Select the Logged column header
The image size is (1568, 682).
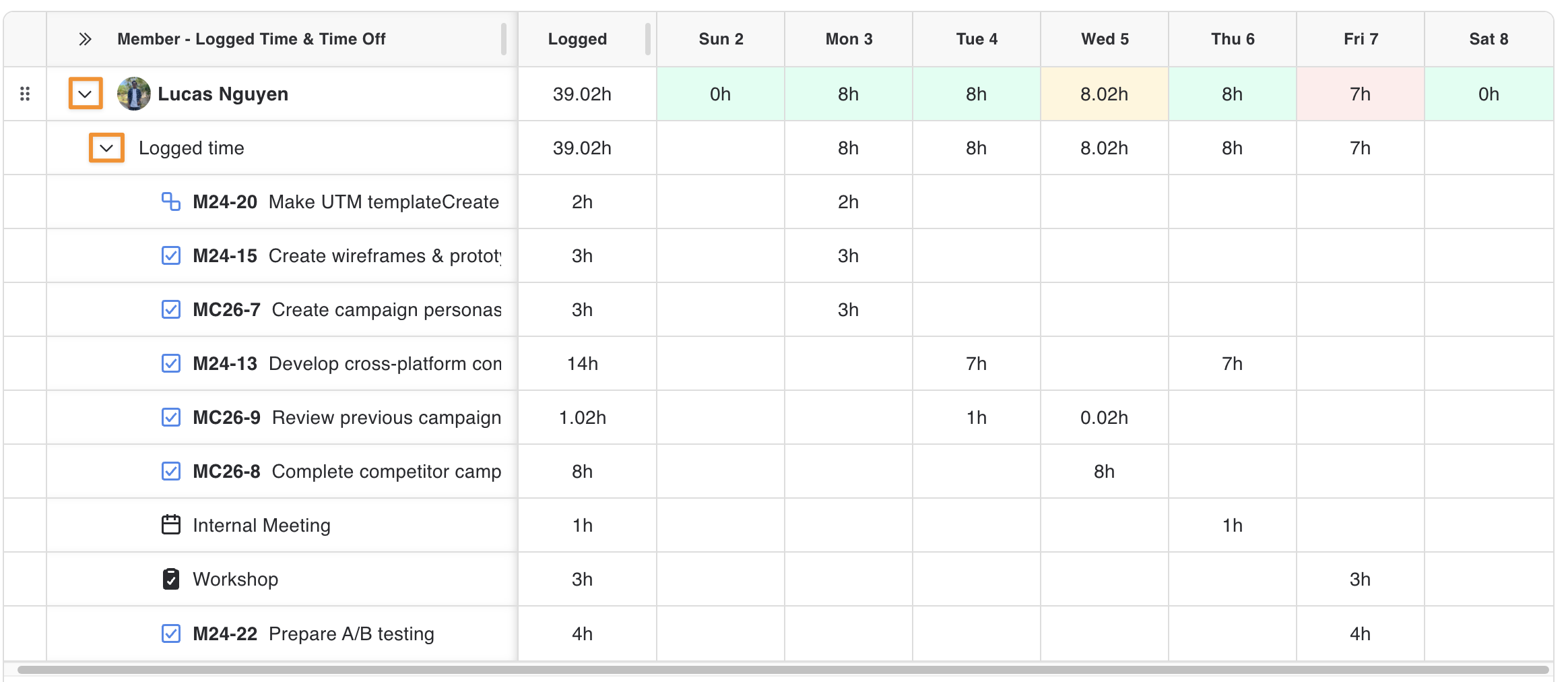click(x=577, y=39)
